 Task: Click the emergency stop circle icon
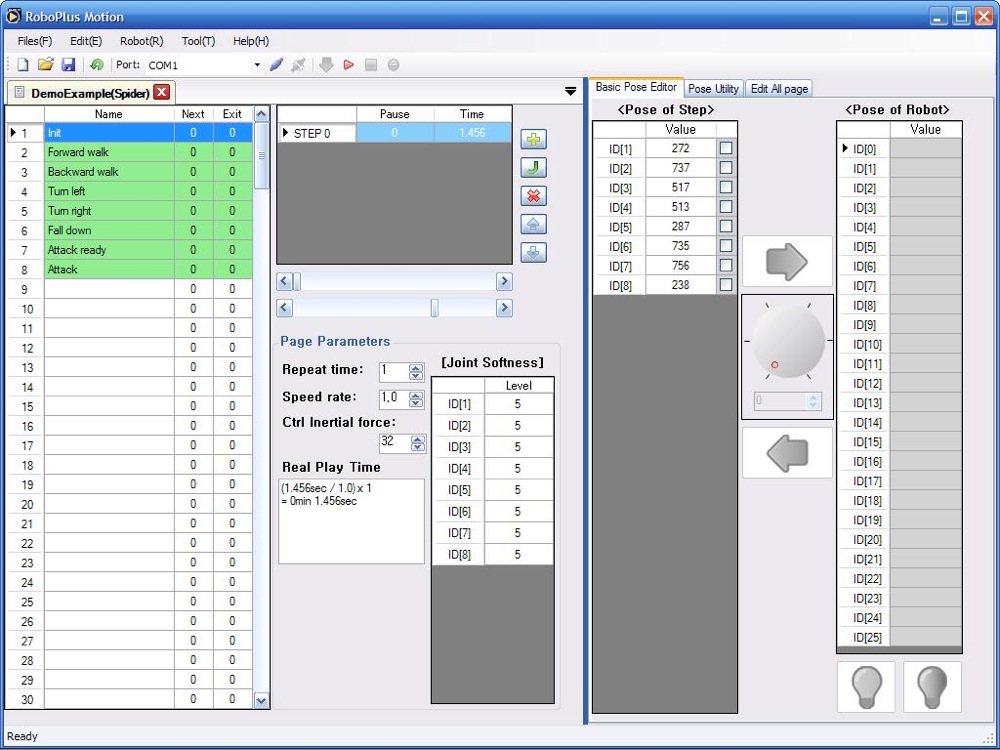(x=393, y=64)
